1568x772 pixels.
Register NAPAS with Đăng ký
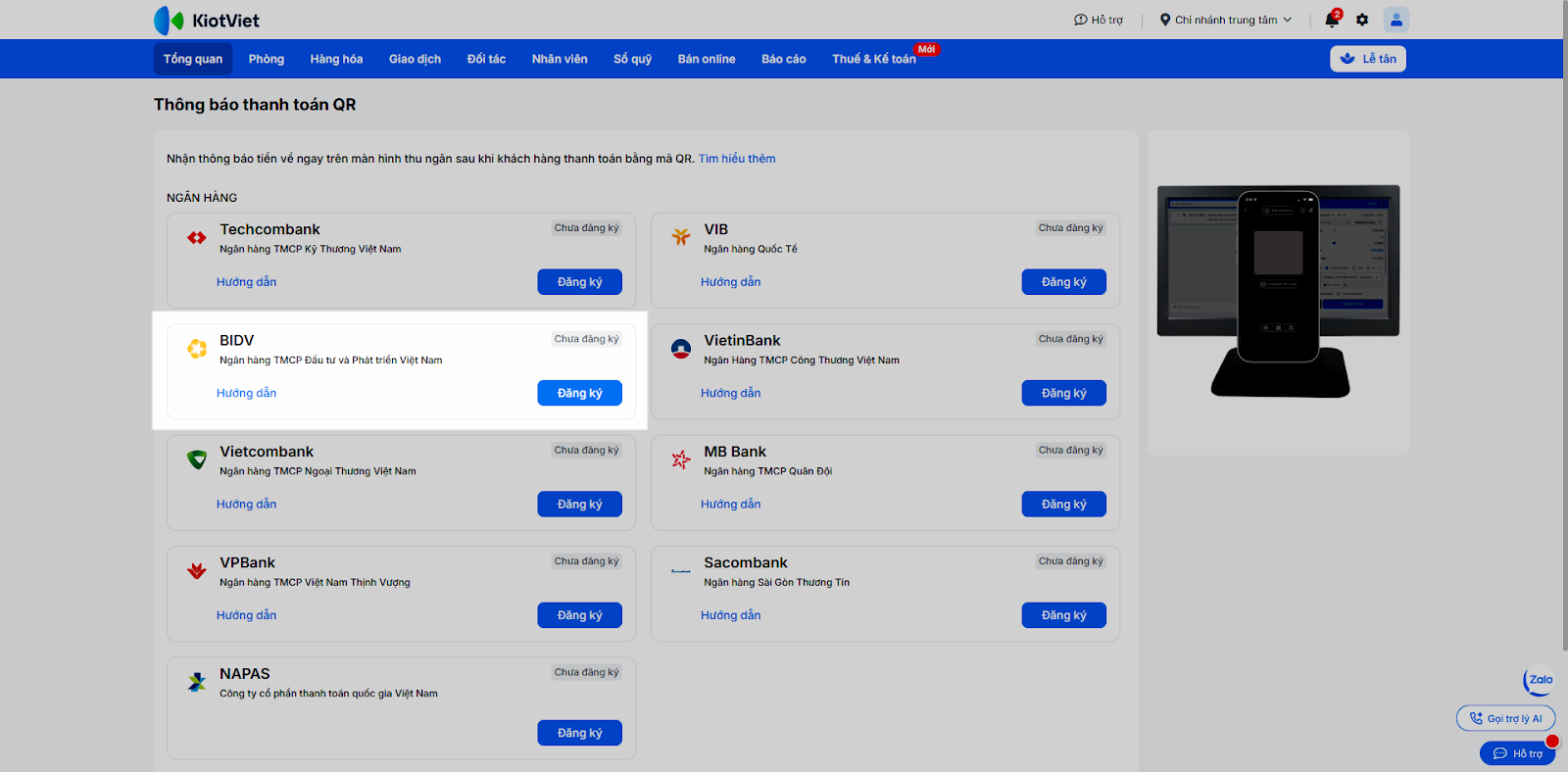pos(580,733)
